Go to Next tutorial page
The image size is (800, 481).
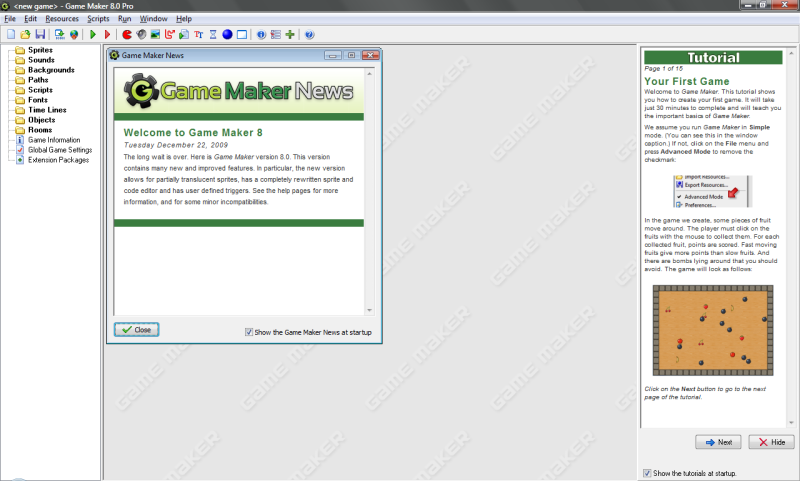click(x=718, y=442)
